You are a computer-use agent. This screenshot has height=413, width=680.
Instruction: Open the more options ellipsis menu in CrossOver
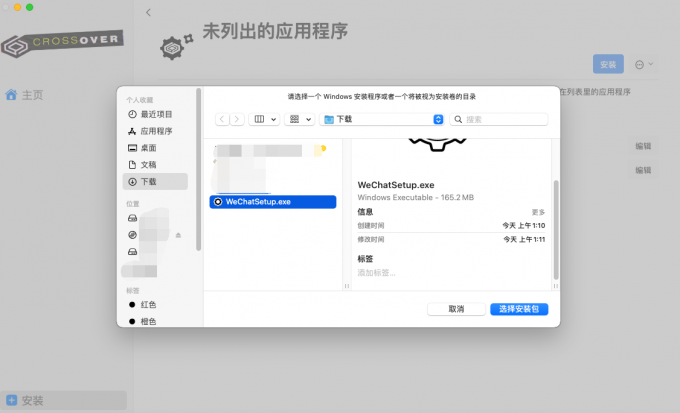[x=644, y=65]
